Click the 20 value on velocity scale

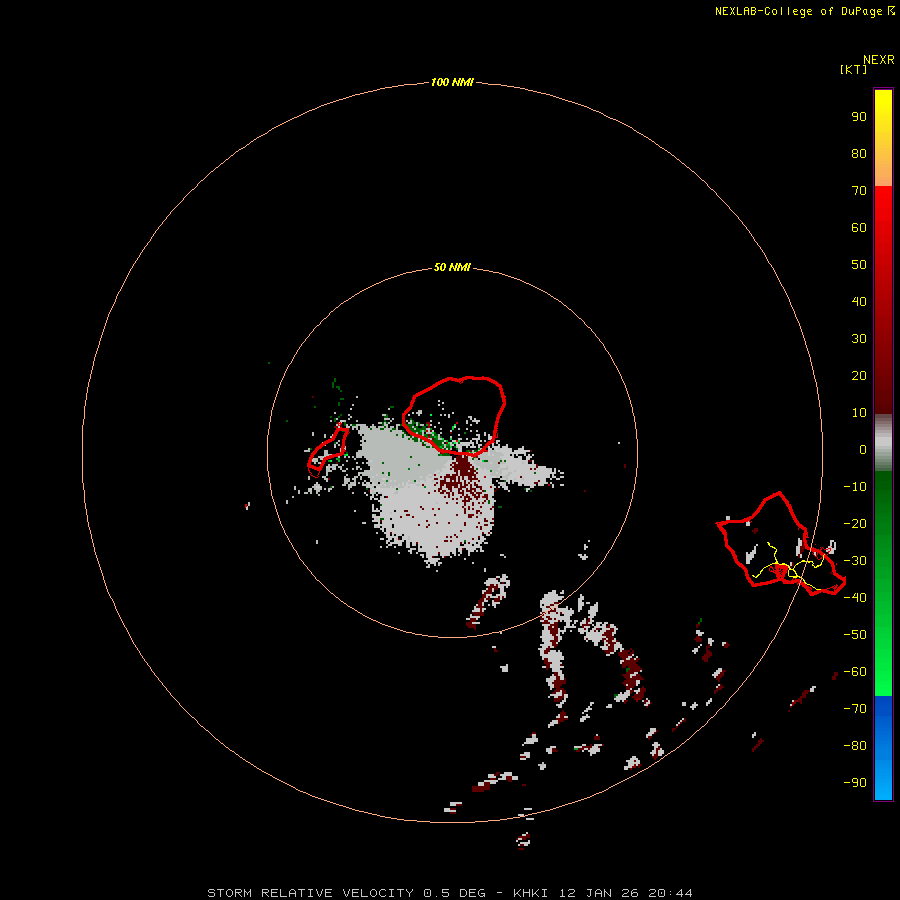click(x=859, y=375)
